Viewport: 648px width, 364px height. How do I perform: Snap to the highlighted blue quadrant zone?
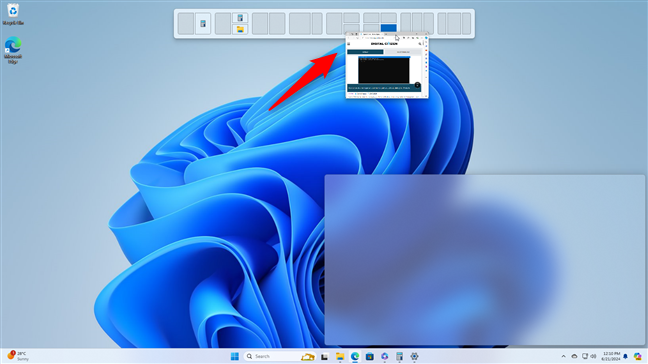388,28
